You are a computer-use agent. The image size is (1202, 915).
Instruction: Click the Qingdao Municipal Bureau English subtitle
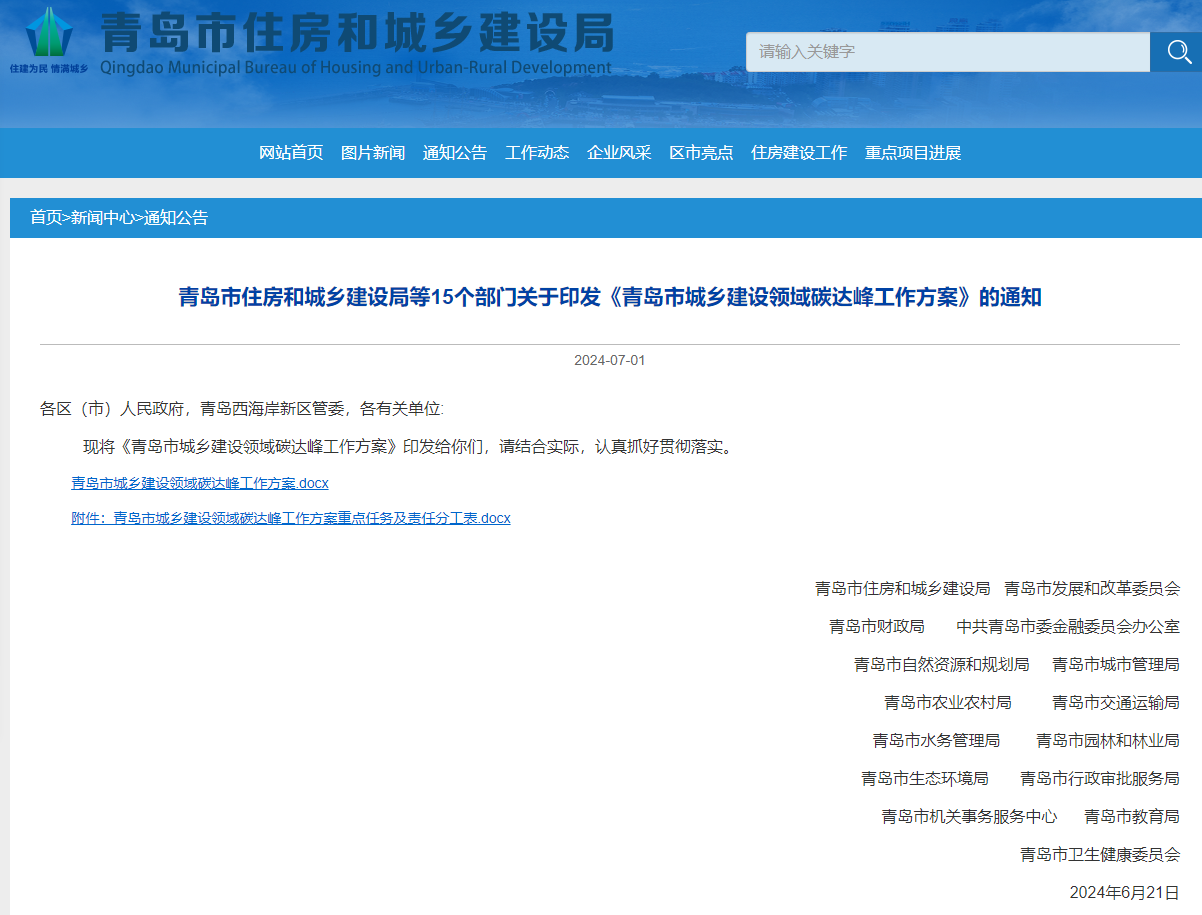(356, 68)
